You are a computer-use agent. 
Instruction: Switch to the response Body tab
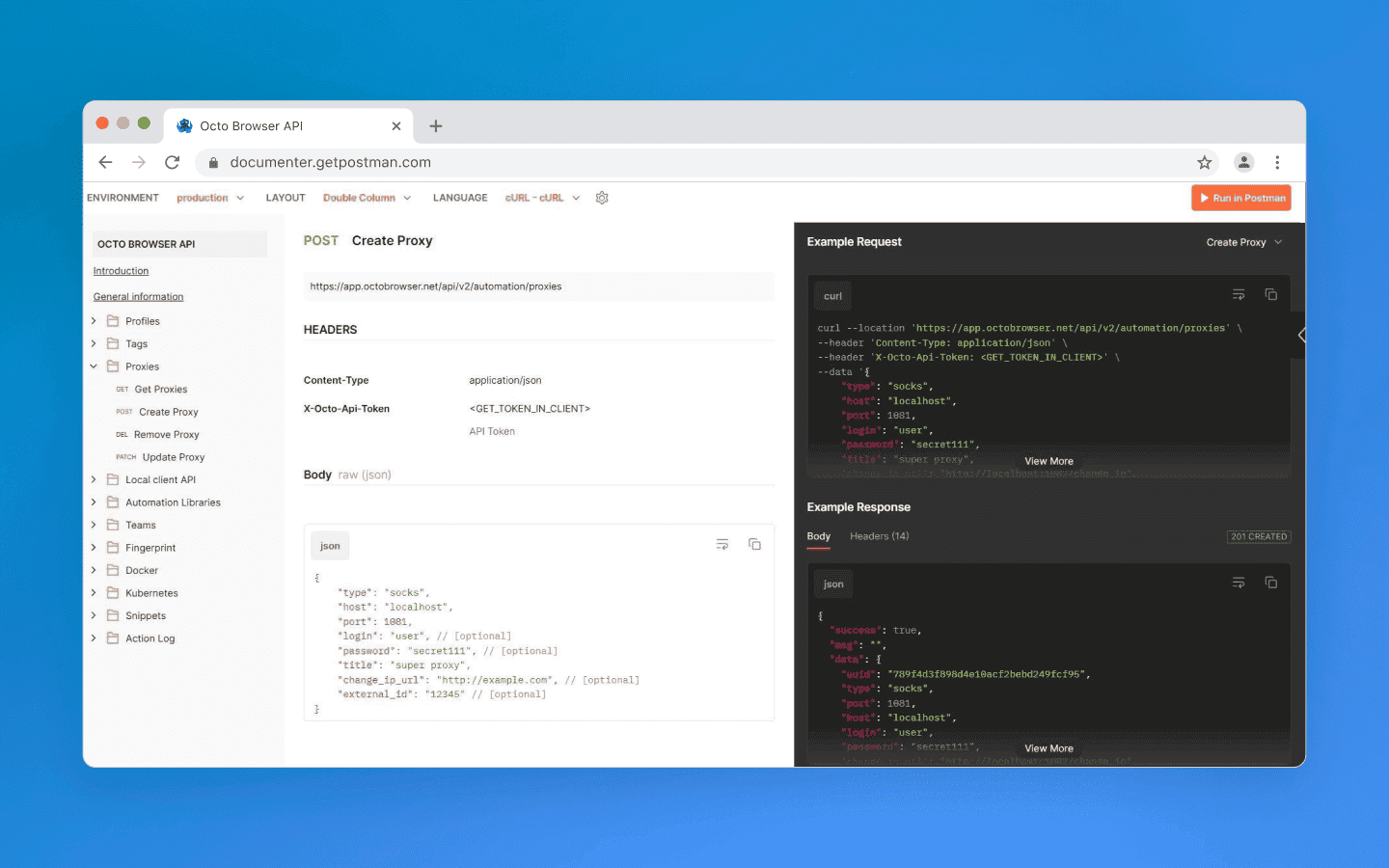[819, 536]
